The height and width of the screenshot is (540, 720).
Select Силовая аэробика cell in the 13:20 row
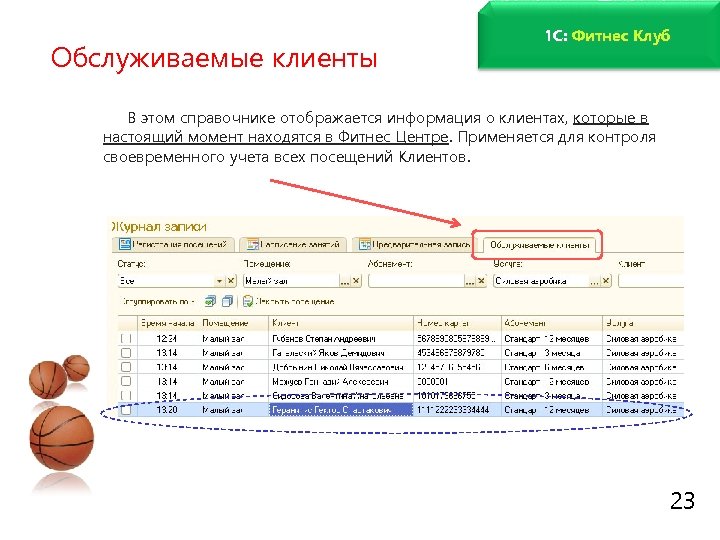point(643,410)
